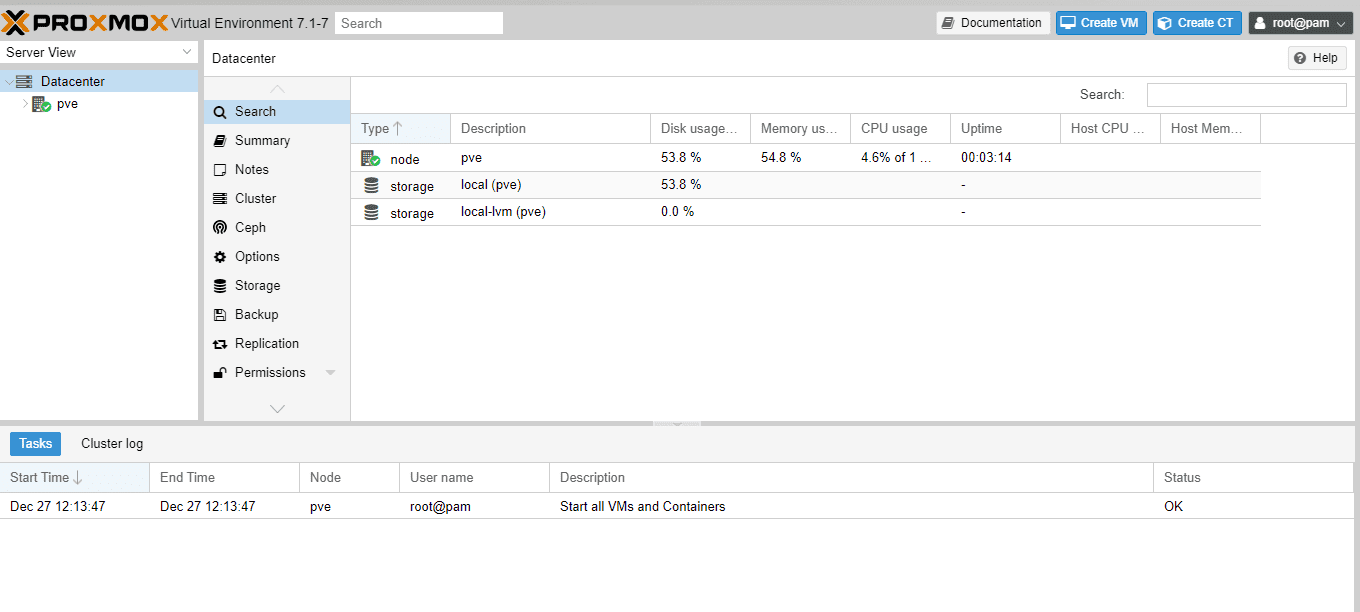The height and width of the screenshot is (612, 1360).
Task: Click the Cluster server icon
Action: tap(220, 199)
